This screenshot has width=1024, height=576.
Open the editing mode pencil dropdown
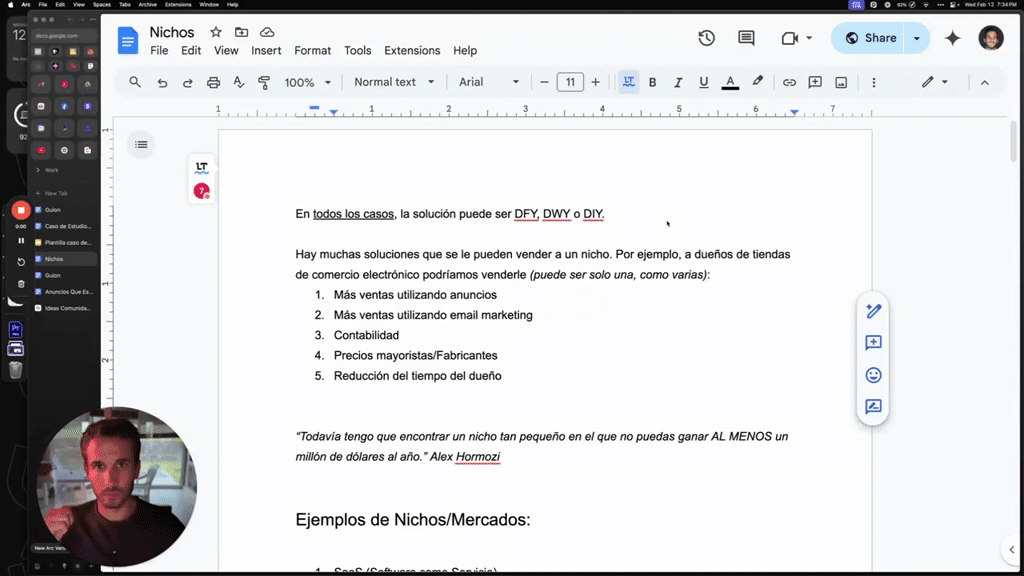[935, 82]
